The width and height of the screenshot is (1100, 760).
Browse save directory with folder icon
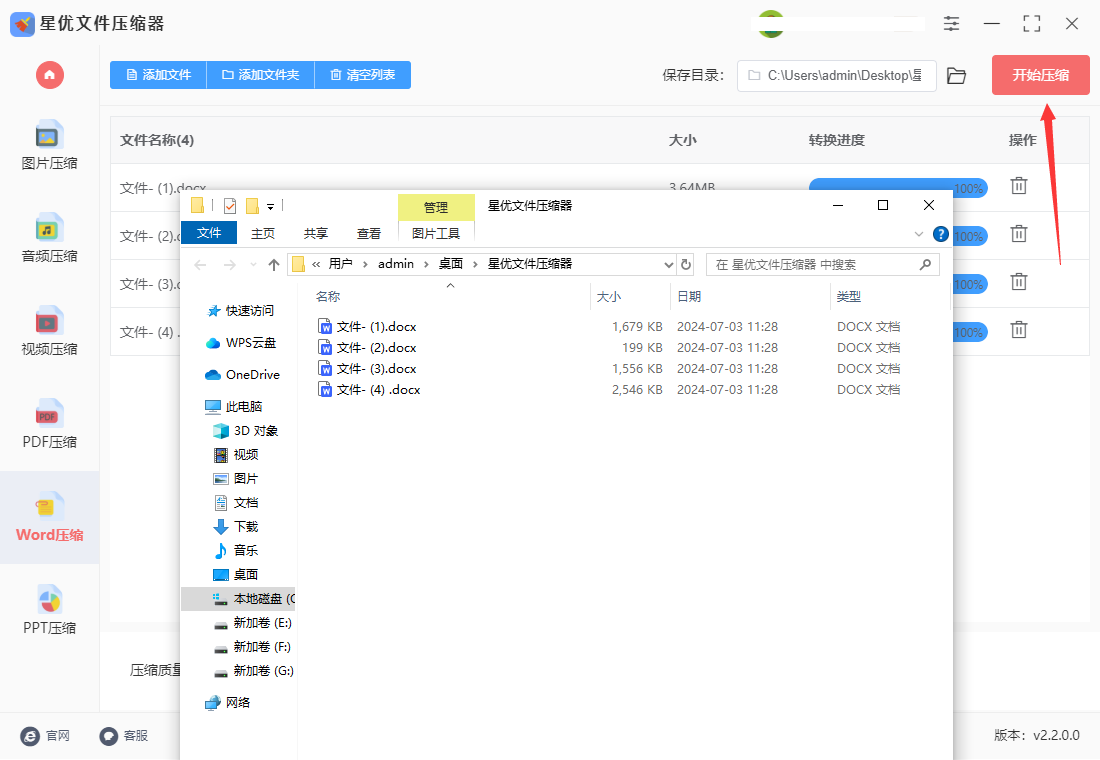coord(956,76)
